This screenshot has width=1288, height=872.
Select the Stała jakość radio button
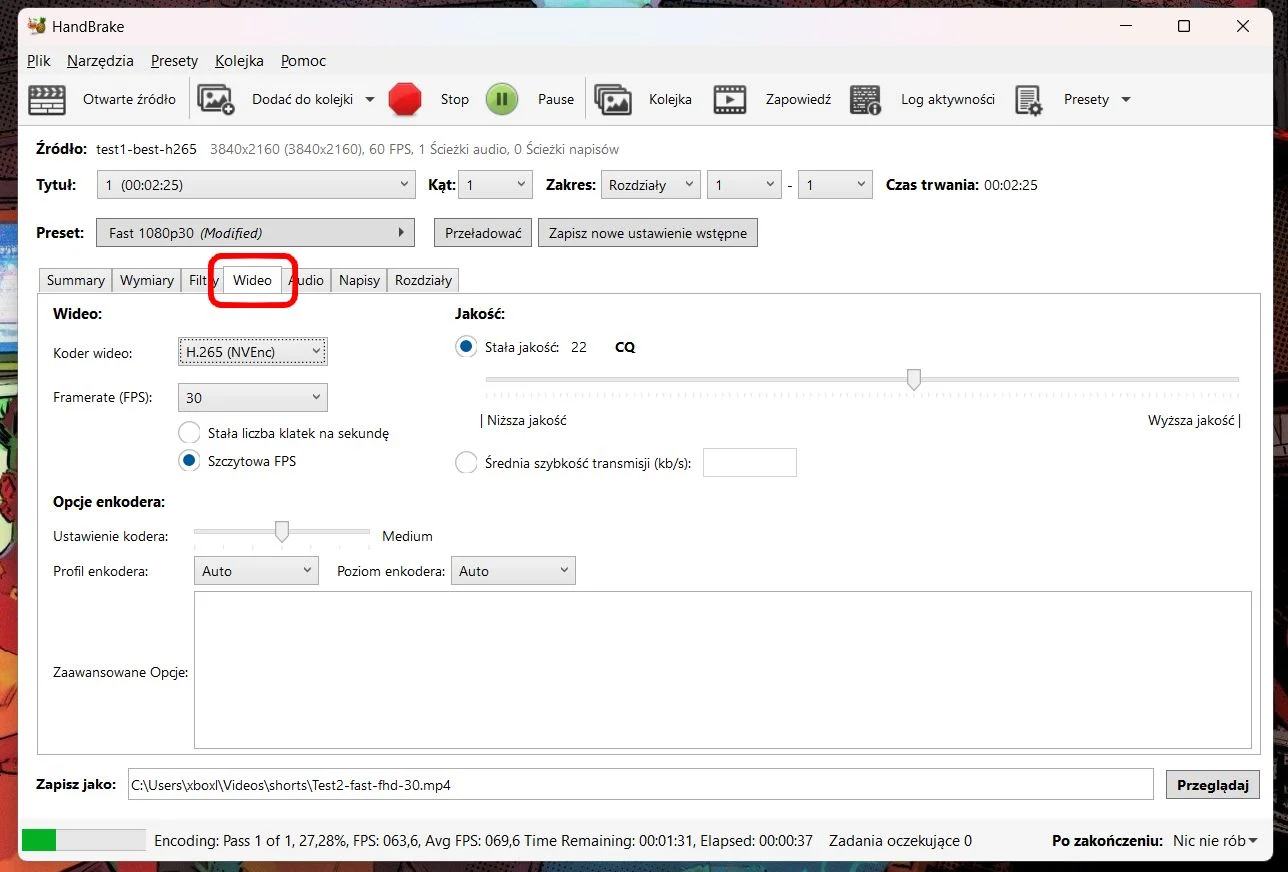coord(466,347)
